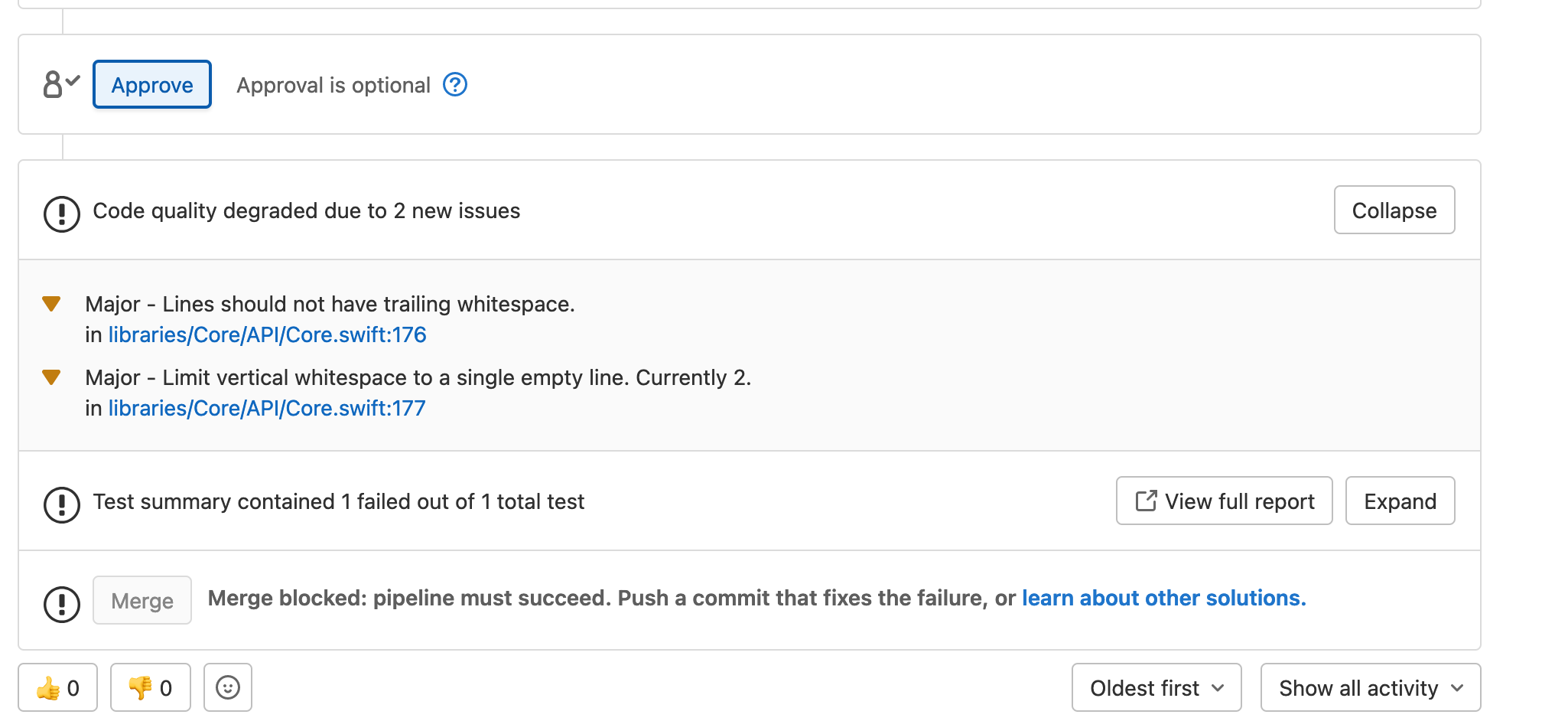Toggle the thumbs down reaction
This screenshot has width=1568, height=721.
tap(150, 687)
